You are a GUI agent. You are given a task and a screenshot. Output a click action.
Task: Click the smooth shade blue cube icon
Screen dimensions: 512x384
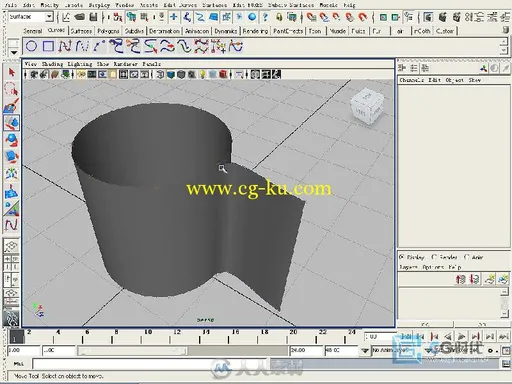171,74
